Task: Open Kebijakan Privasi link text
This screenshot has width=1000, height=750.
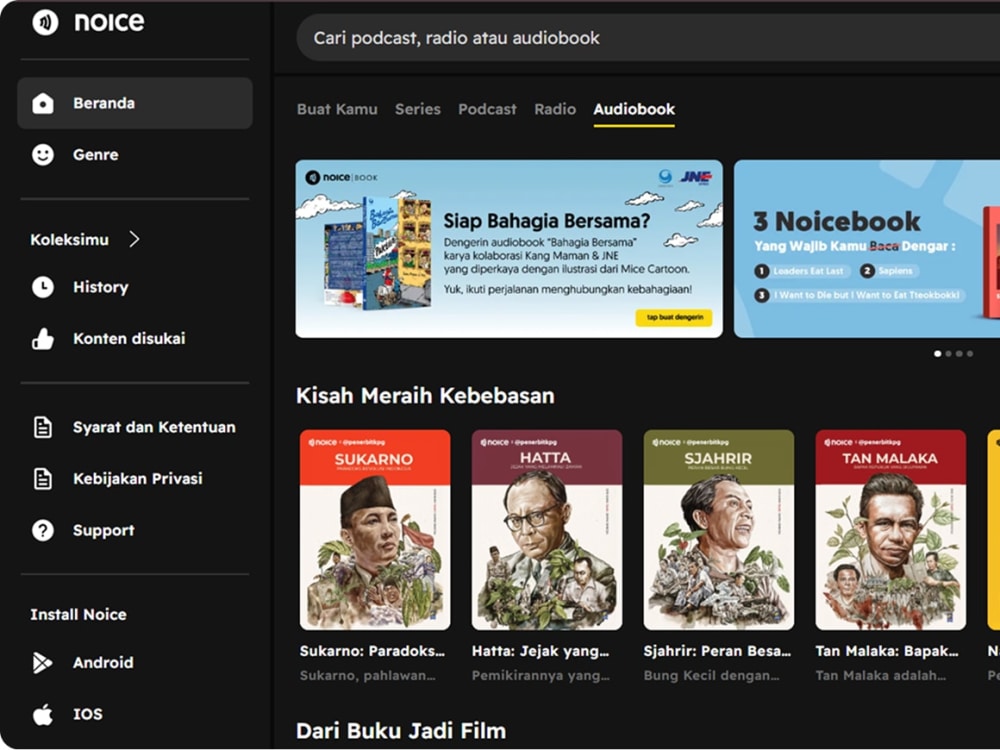Action: 138,478
